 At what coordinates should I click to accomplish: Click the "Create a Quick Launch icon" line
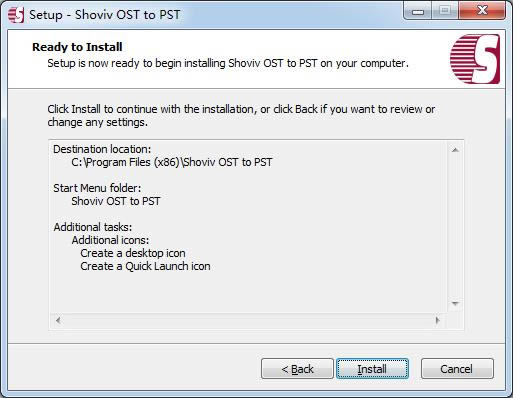click(145, 266)
